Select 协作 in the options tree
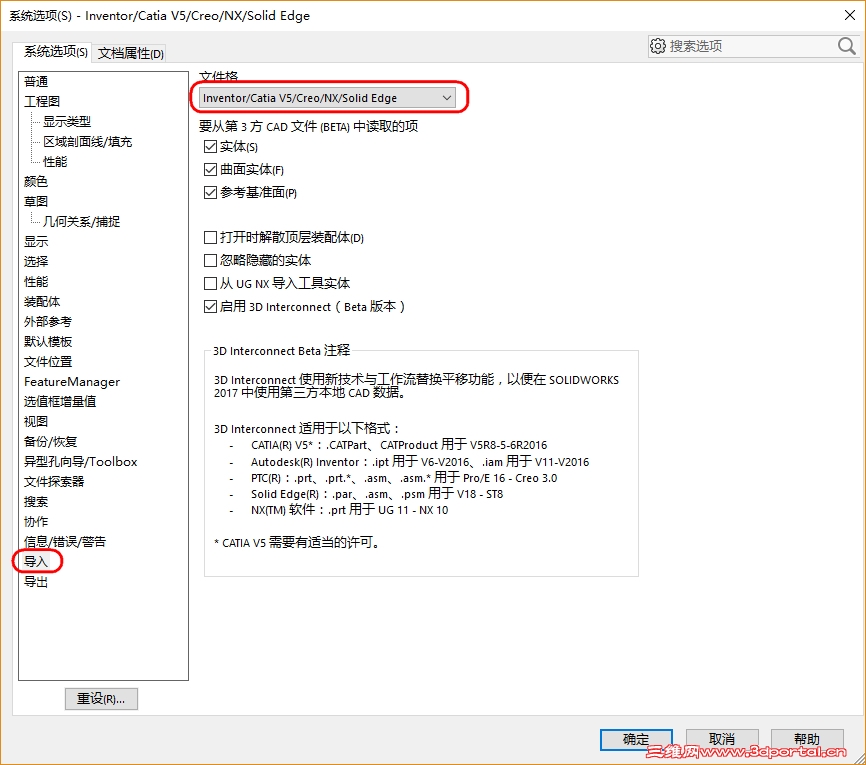This screenshot has height=765, width=866. click(36, 522)
